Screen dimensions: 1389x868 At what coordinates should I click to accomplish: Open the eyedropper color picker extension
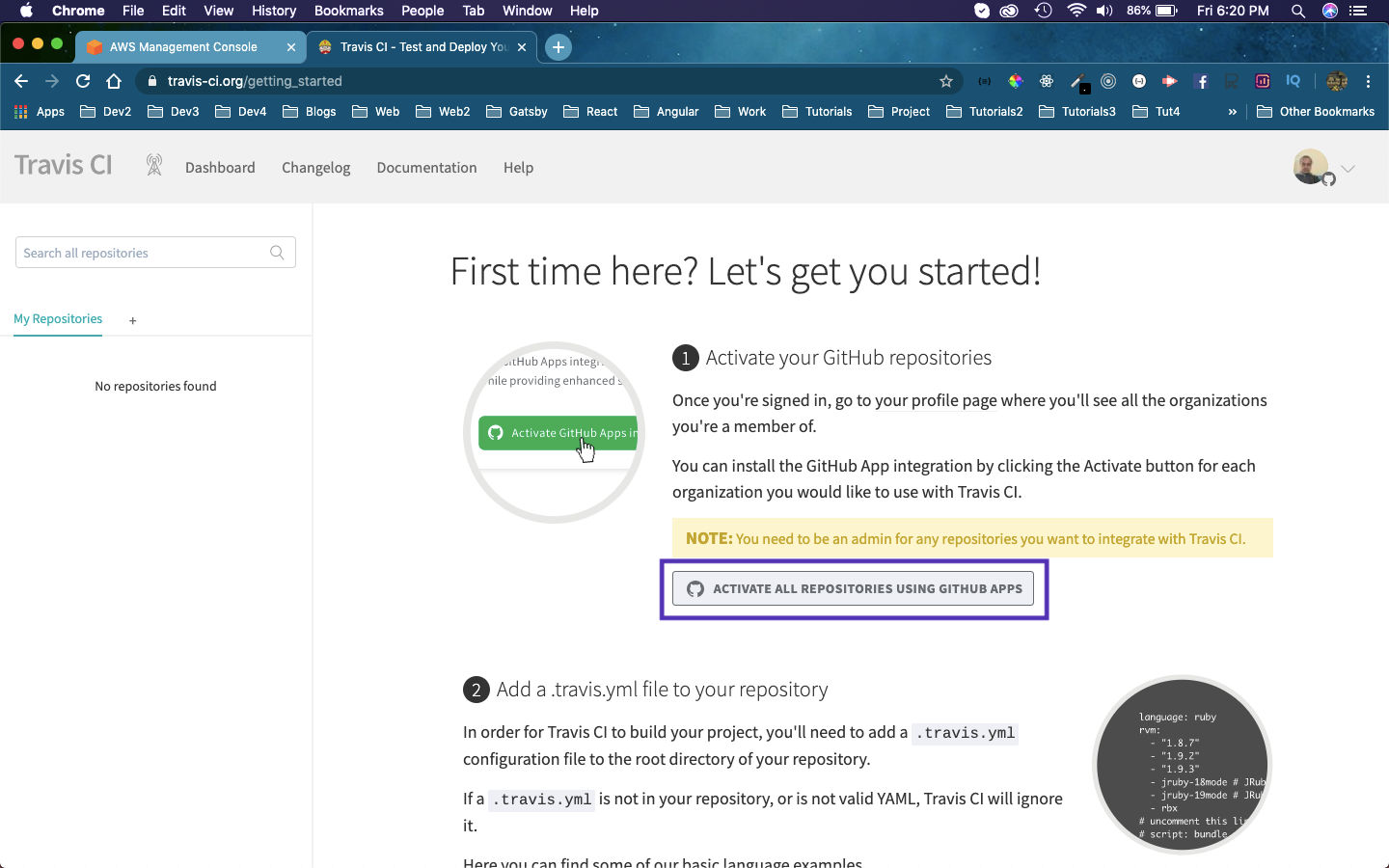1078,82
